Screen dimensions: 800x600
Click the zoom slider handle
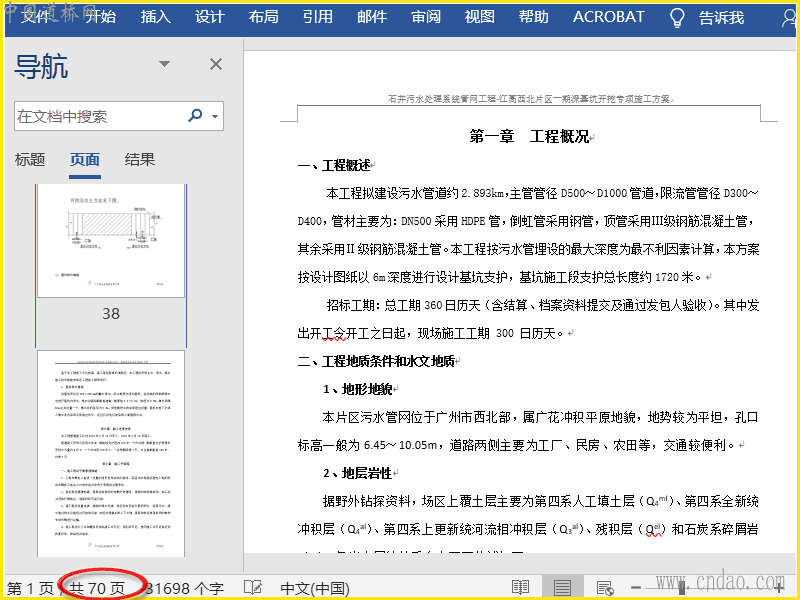pos(682,588)
